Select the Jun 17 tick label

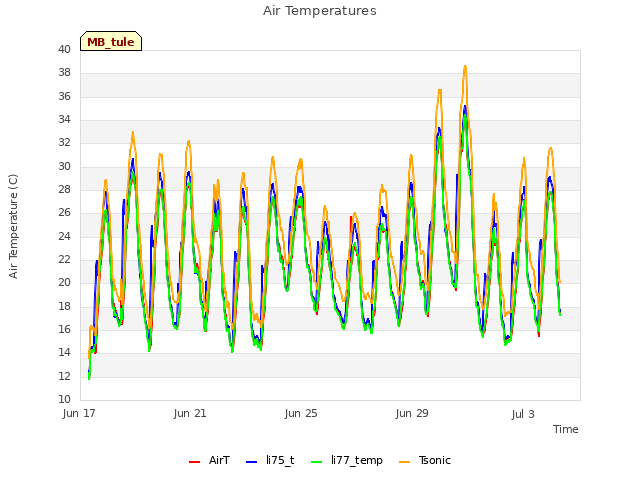pos(79,413)
